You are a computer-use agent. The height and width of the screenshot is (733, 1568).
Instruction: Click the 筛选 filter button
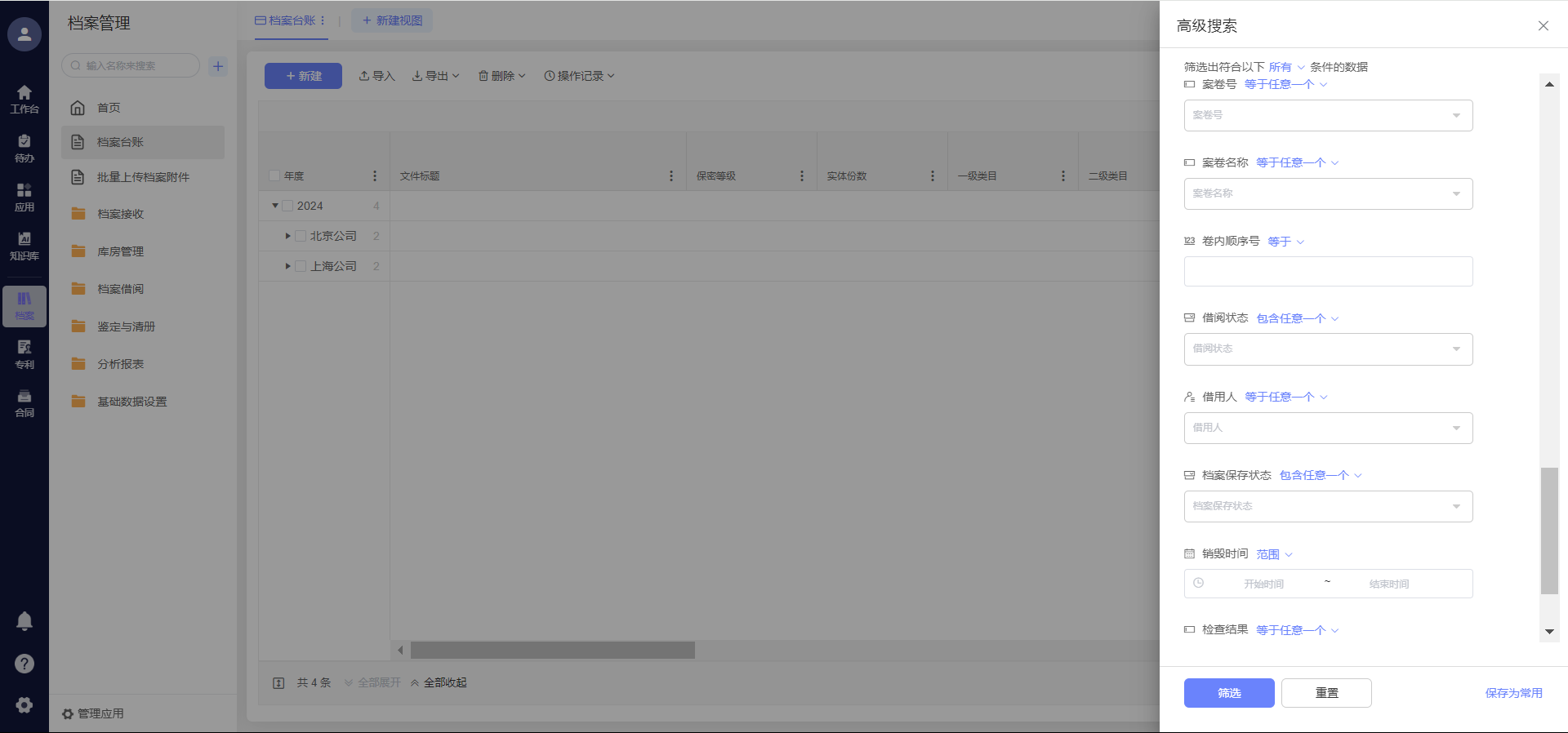click(x=1228, y=693)
